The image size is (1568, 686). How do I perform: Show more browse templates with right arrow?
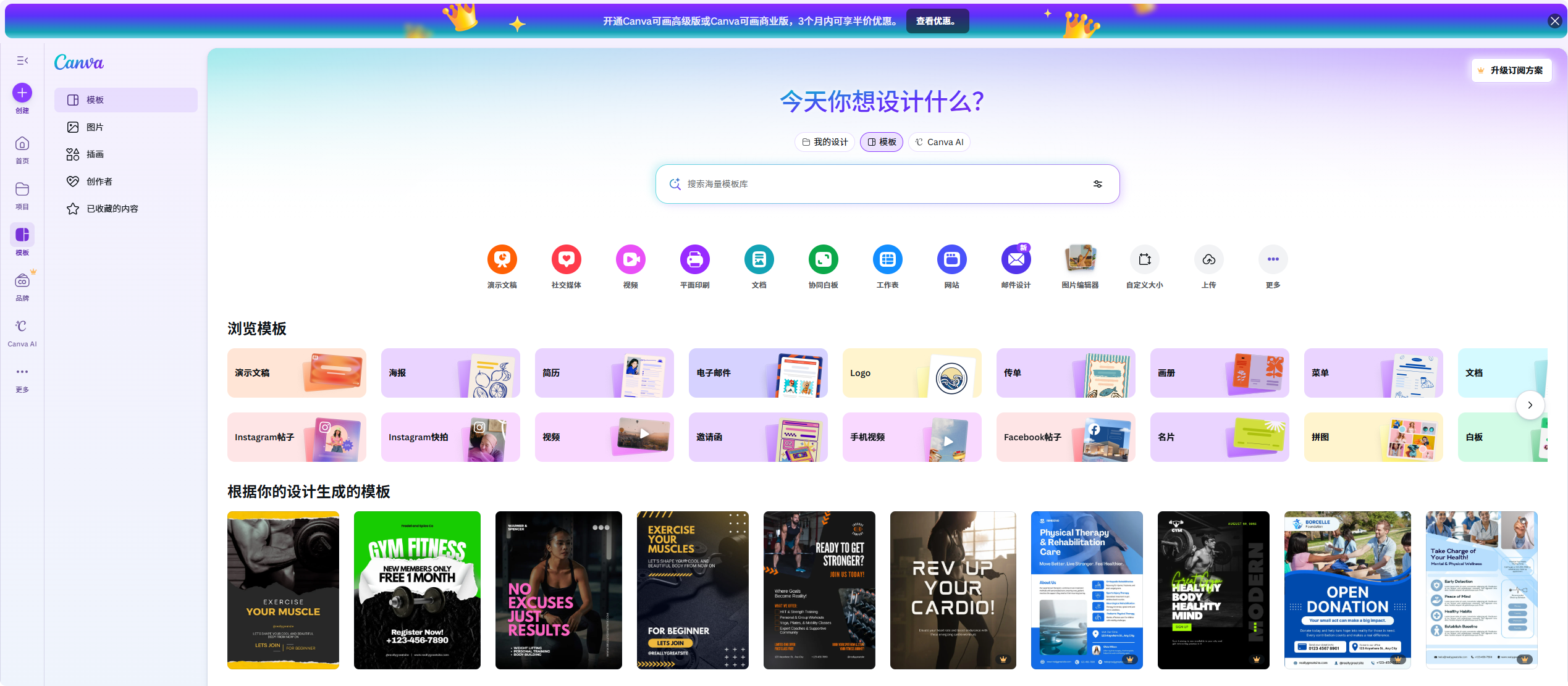click(1530, 405)
